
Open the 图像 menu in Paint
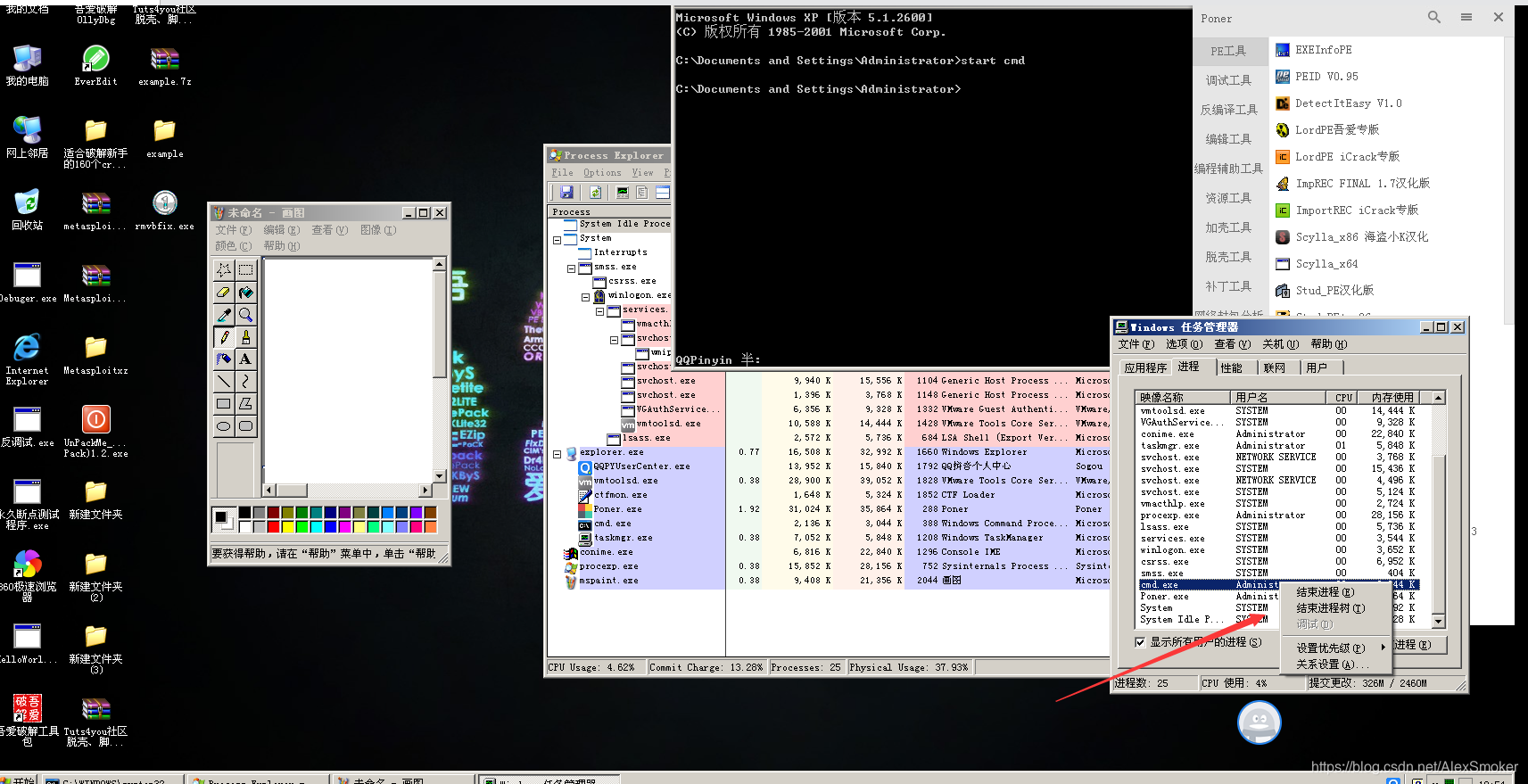tap(378, 230)
